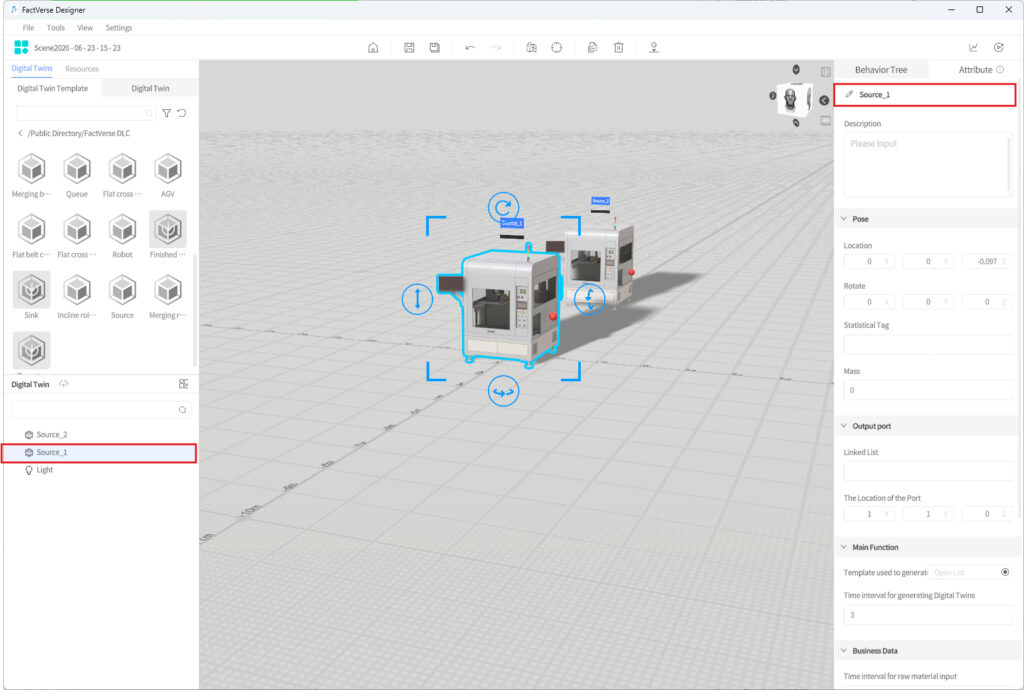Click the FactVerse scene logo icon
Viewport: 1024px width, 690px height.
[21, 47]
